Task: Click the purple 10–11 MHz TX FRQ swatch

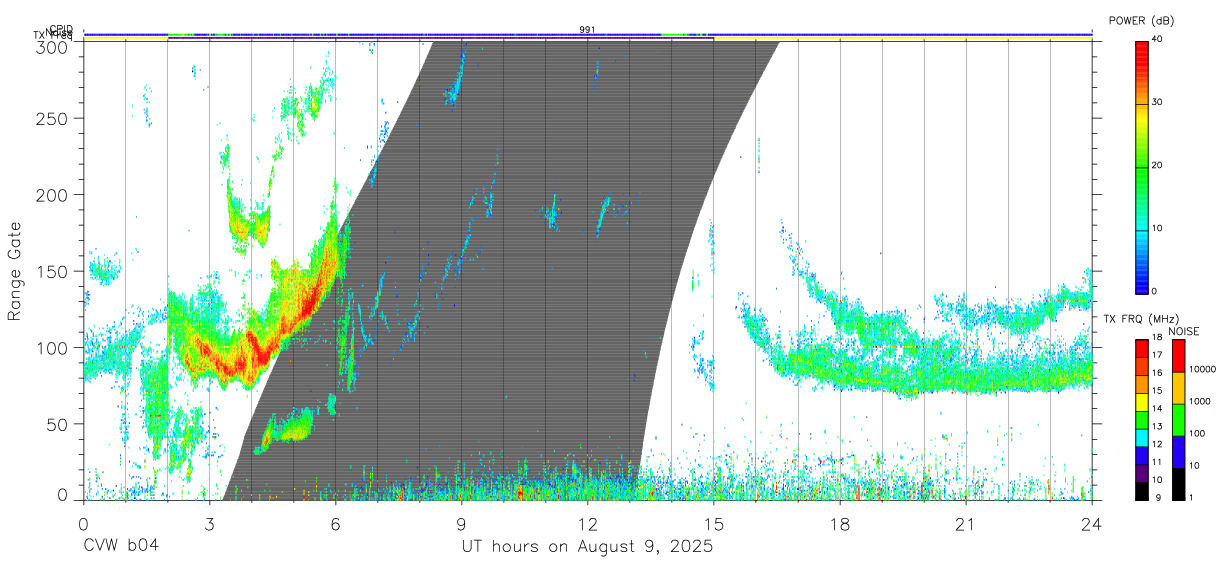Action: [1141, 472]
